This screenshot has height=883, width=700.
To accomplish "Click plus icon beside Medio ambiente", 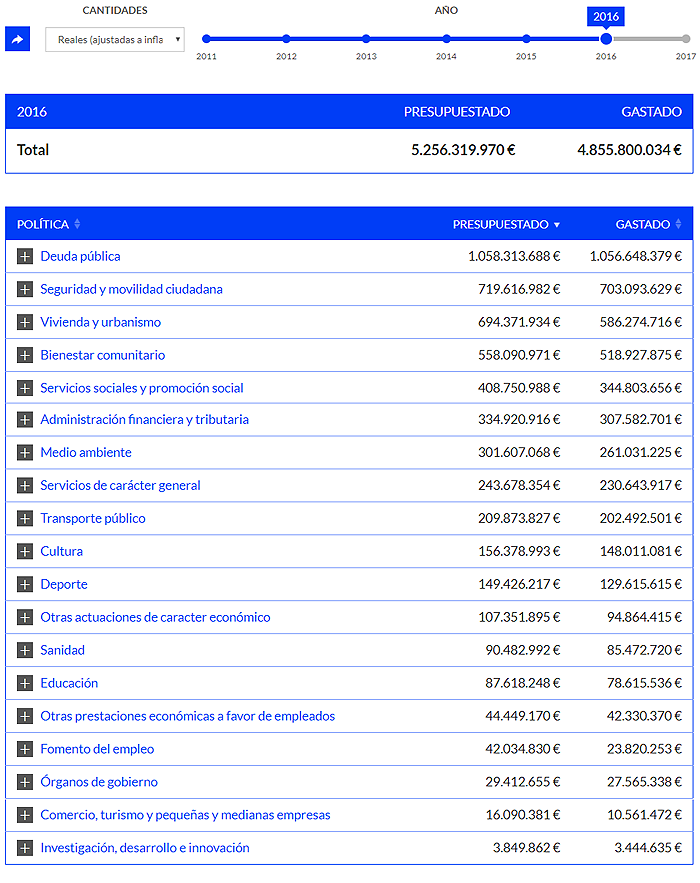I will coord(25,453).
